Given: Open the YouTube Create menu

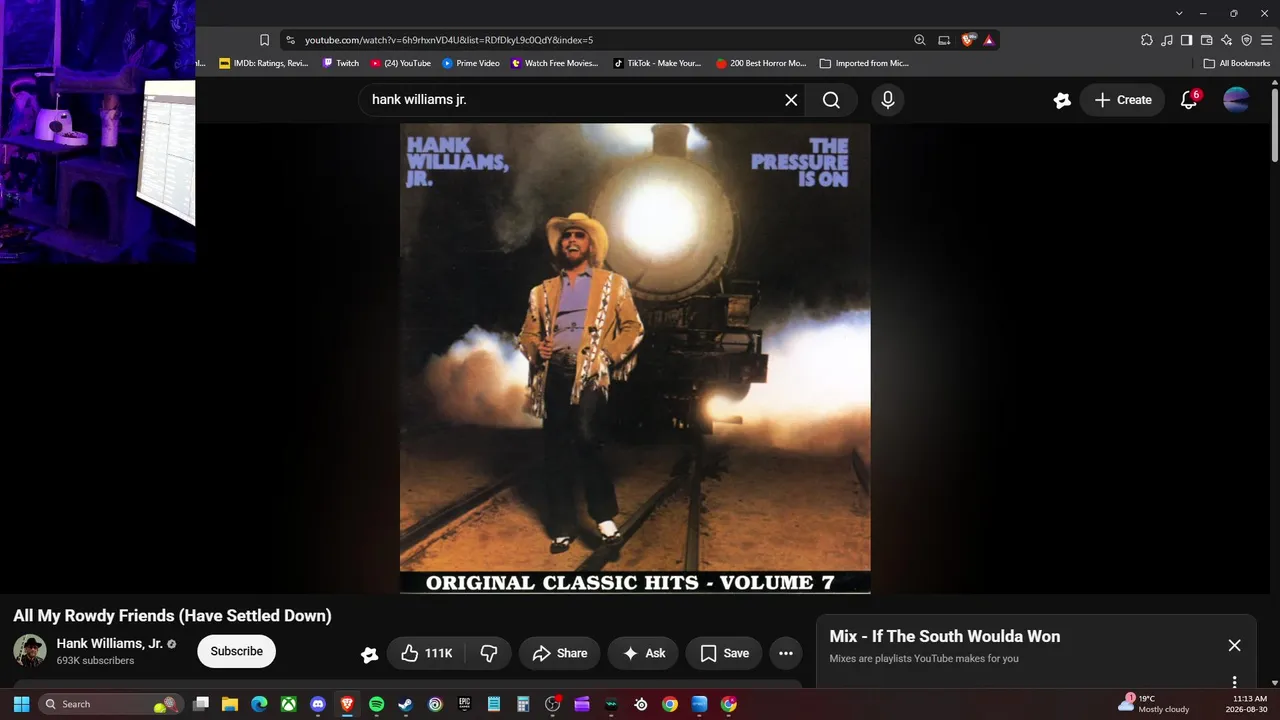Looking at the screenshot, I should tap(1123, 100).
